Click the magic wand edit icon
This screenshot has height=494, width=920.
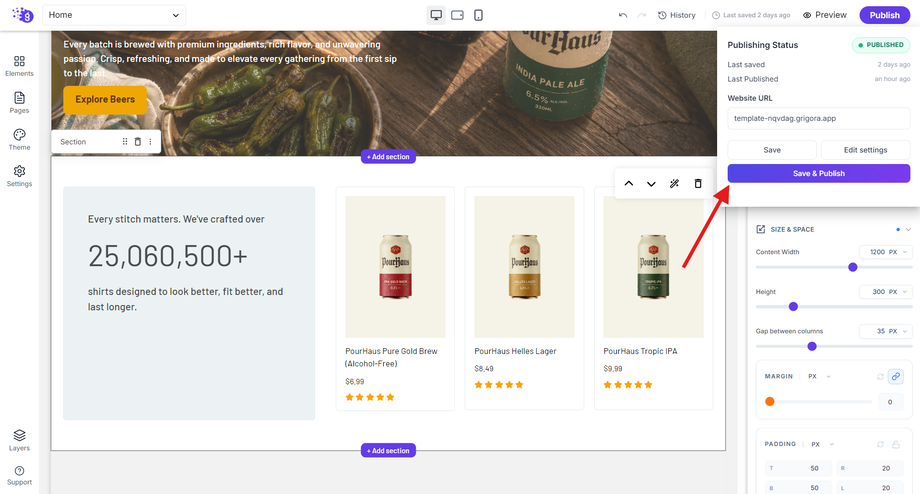[x=674, y=184]
